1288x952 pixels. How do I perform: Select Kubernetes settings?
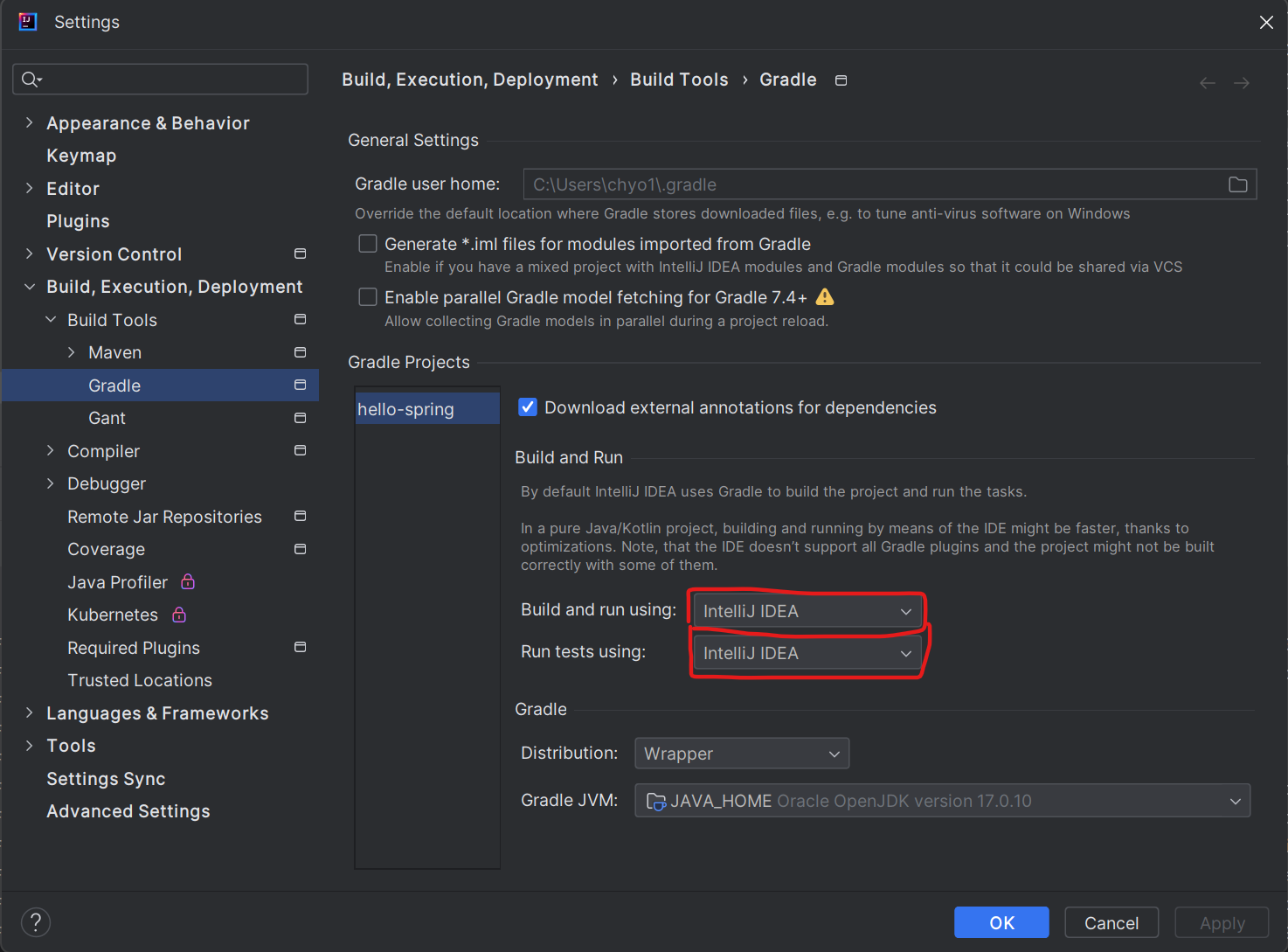tap(113, 615)
